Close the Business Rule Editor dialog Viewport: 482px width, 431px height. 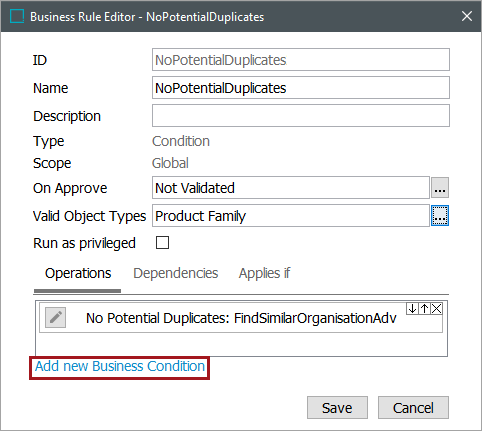coord(467,16)
